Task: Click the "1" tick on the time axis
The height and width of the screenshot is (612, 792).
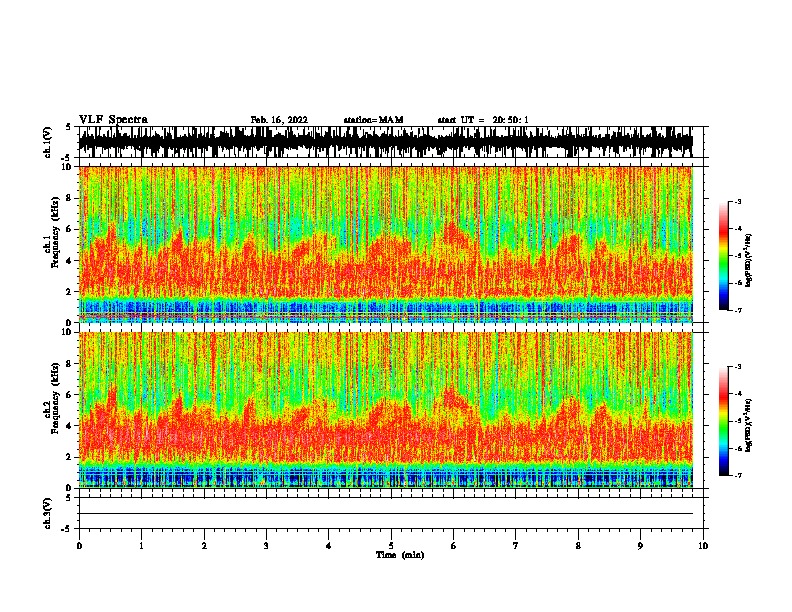Action: [x=141, y=546]
